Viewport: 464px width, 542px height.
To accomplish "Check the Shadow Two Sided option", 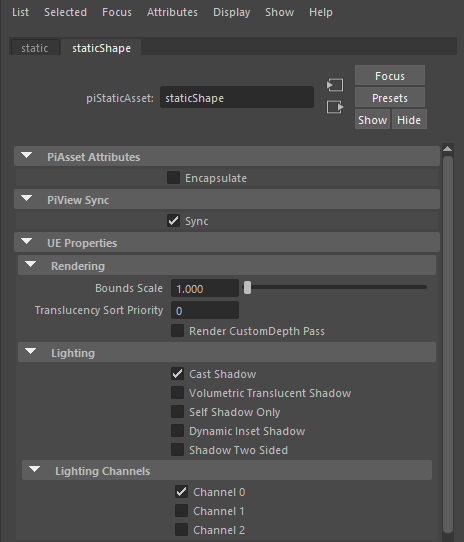I will point(177,450).
